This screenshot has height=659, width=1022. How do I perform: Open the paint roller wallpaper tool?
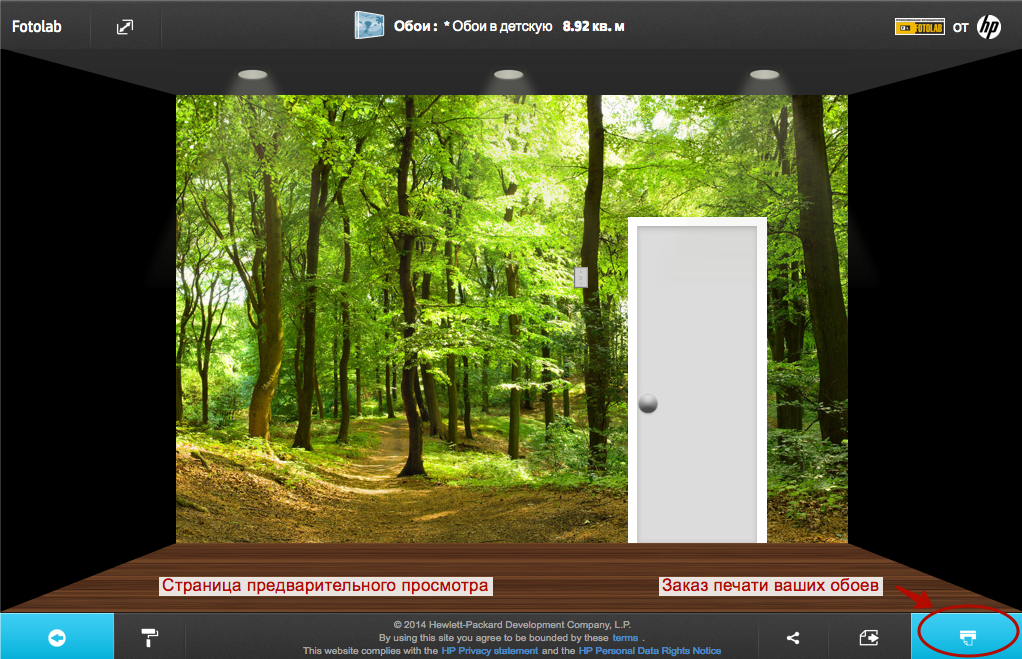(x=150, y=637)
